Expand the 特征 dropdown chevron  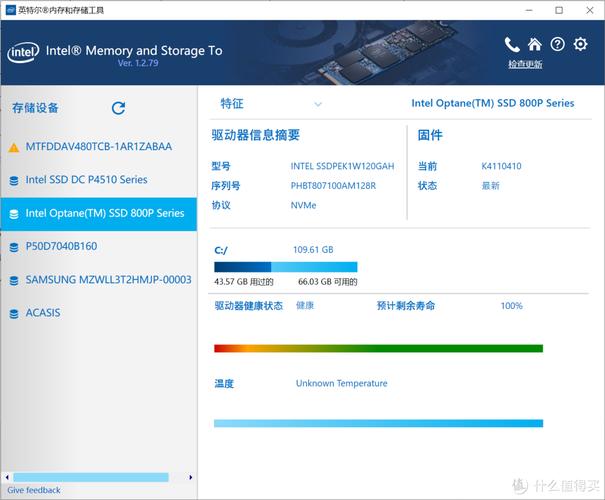(318, 104)
